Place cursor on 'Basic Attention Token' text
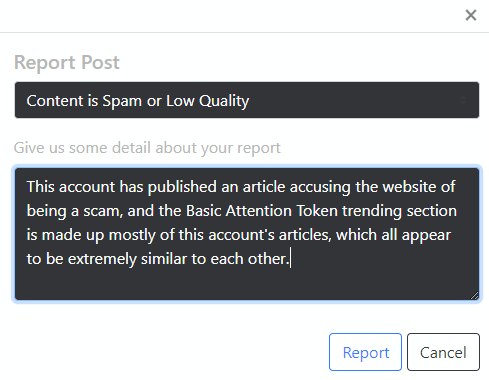The height and width of the screenshot is (380, 489). coord(262,211)
